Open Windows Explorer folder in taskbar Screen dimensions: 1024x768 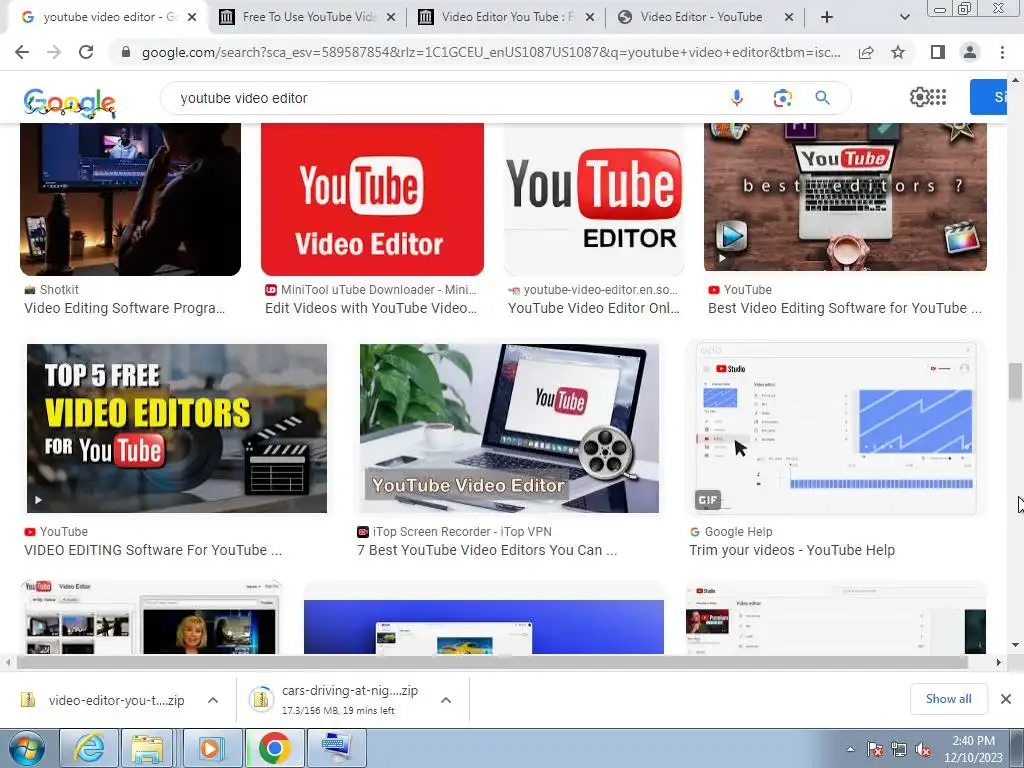click(x=148, y=748)
